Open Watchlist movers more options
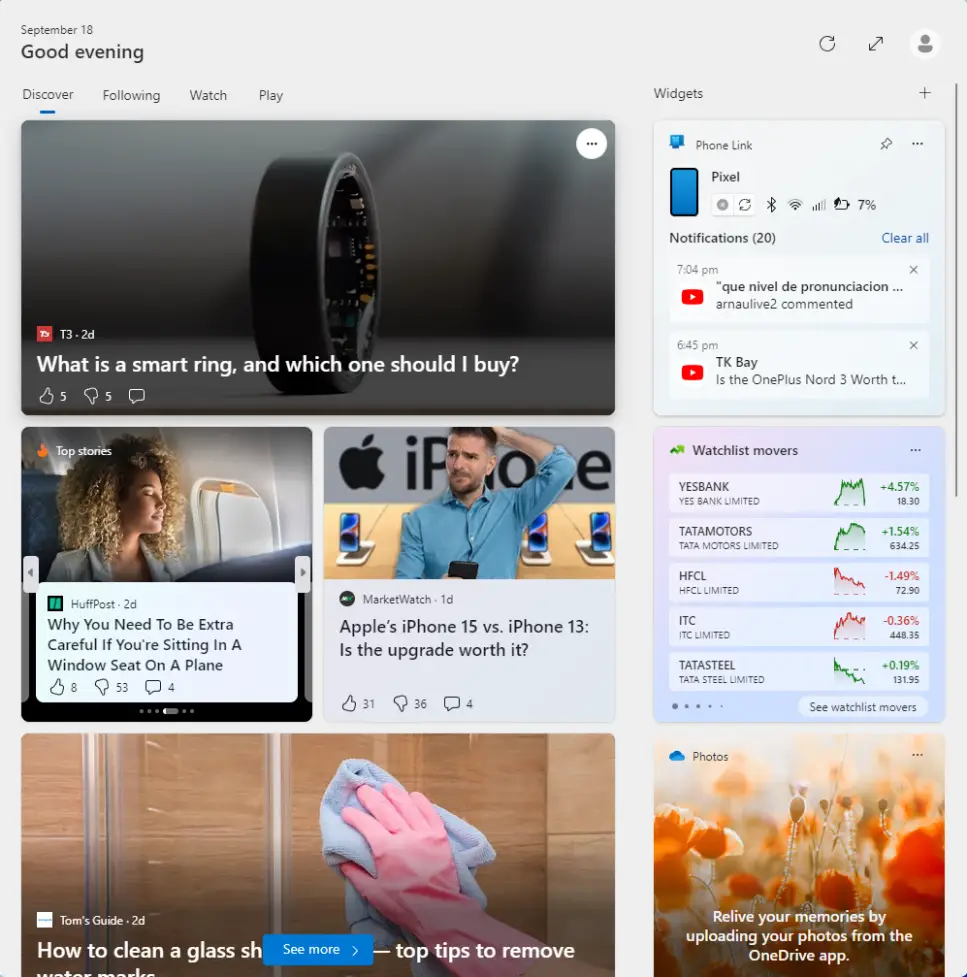Image resolution: width=967 pixels, height=977 pixels. tap(915, 450)
